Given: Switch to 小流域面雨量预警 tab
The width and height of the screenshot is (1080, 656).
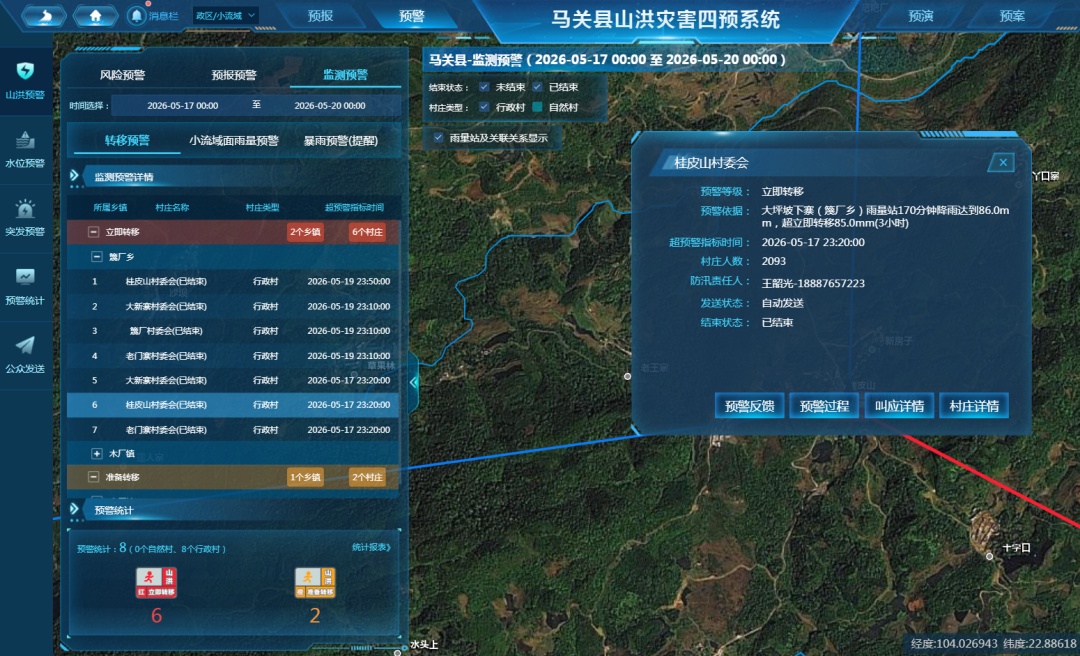Looking at the screenshot, I should (x=234, y=141).
